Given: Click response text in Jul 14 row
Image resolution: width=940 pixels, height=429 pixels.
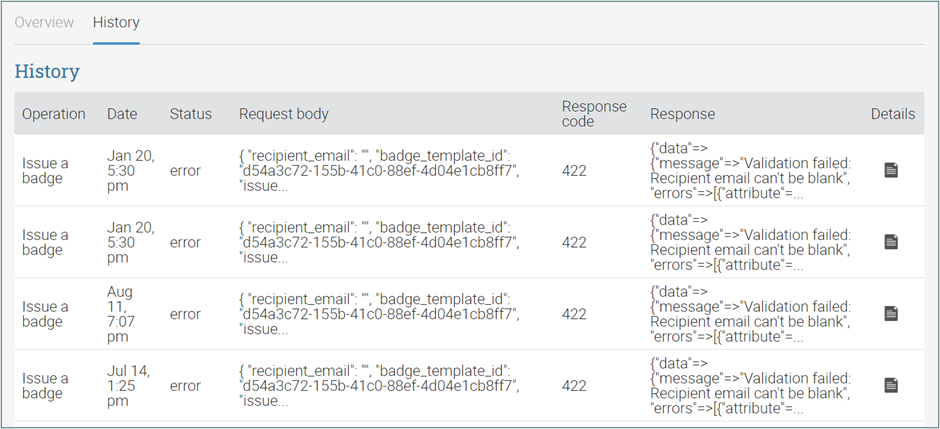Looking at the screenshot, I should click(751, 386).
